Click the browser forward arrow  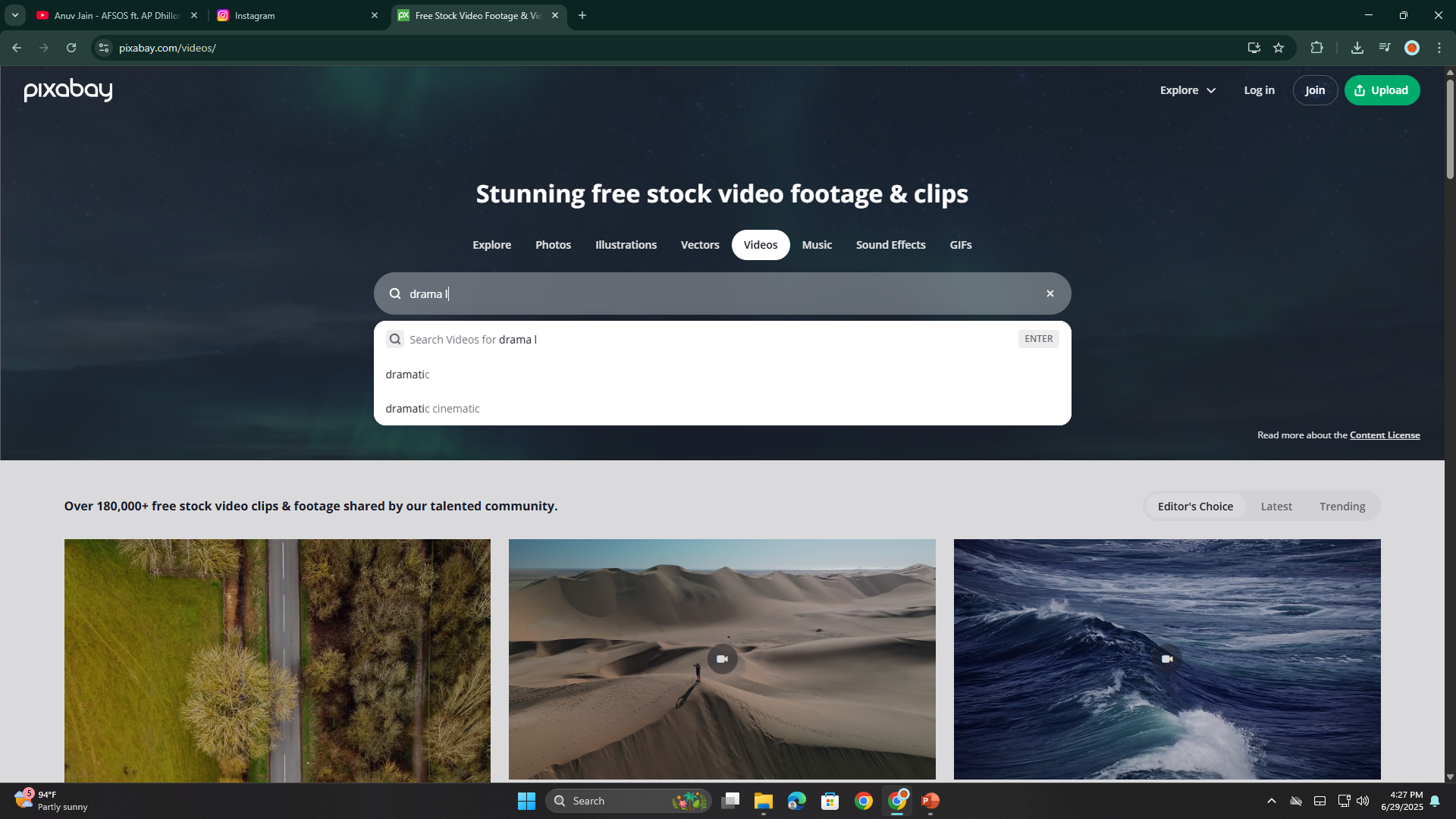coord(44,48)
